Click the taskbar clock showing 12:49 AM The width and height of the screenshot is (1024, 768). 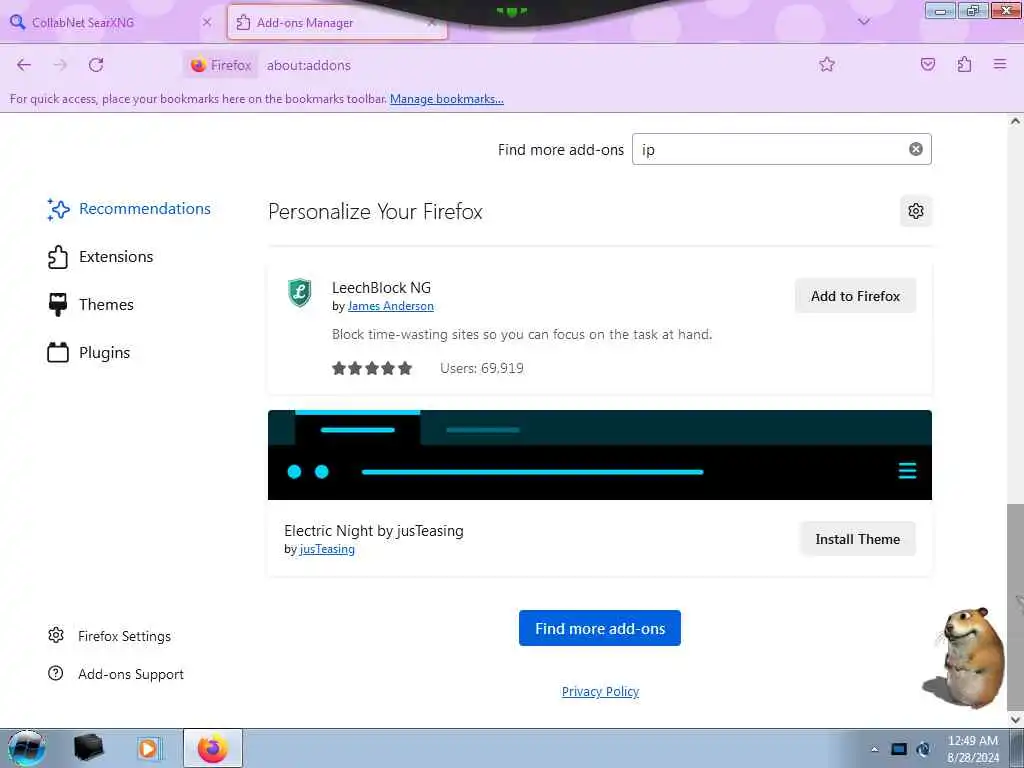[x=972, y=748]
